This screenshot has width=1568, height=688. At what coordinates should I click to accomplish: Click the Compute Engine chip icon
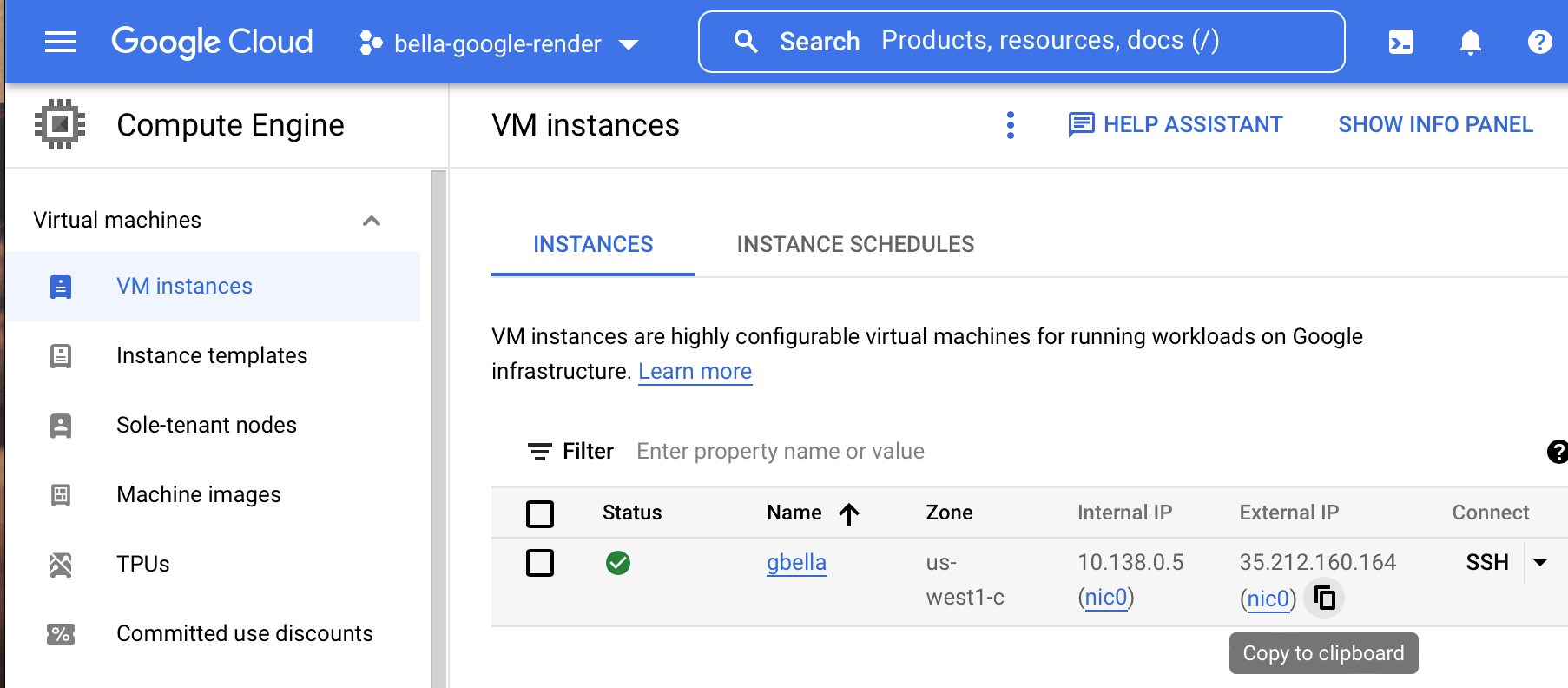coord(60,125)
